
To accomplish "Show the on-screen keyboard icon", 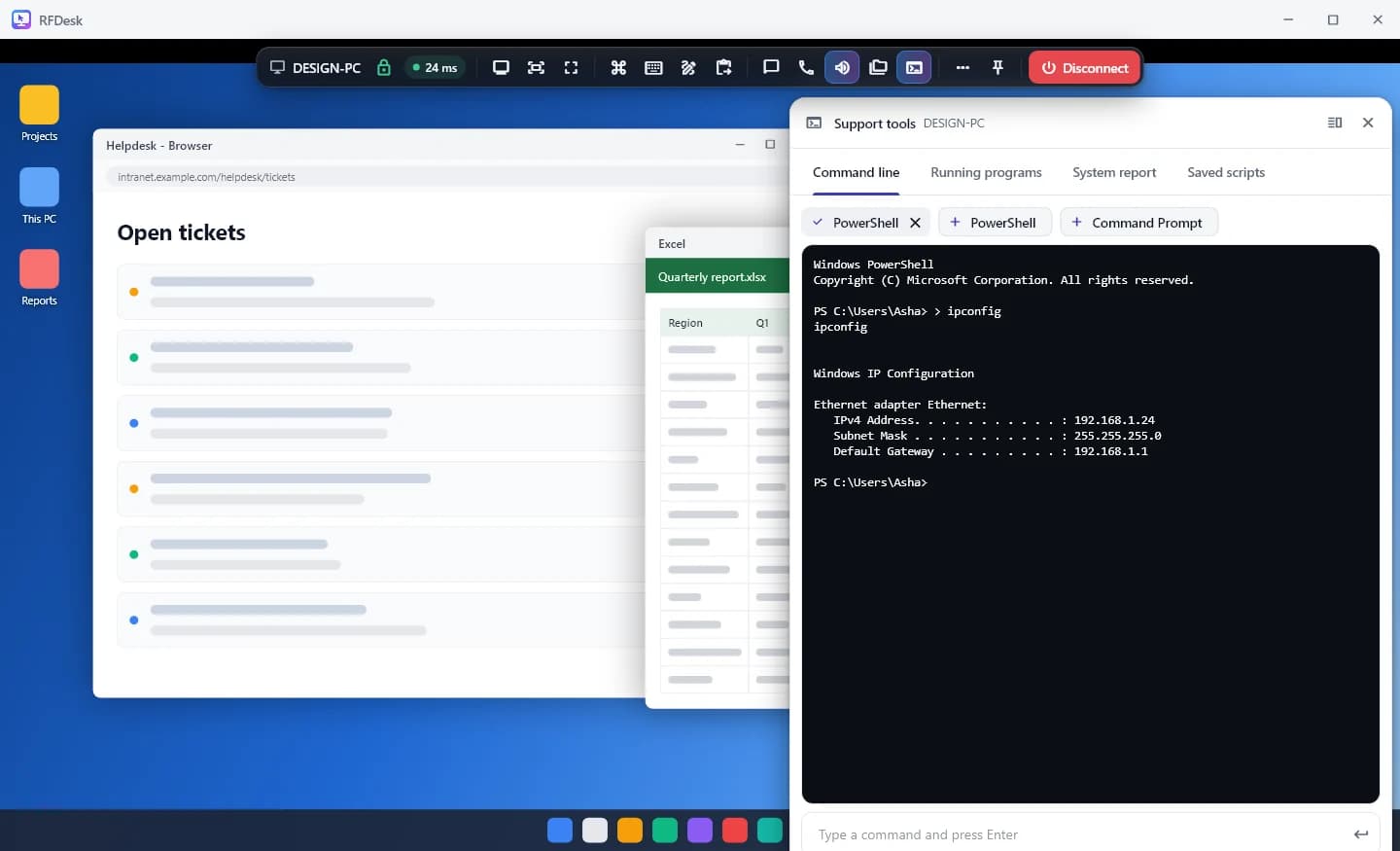I will [x=653, y=67].
